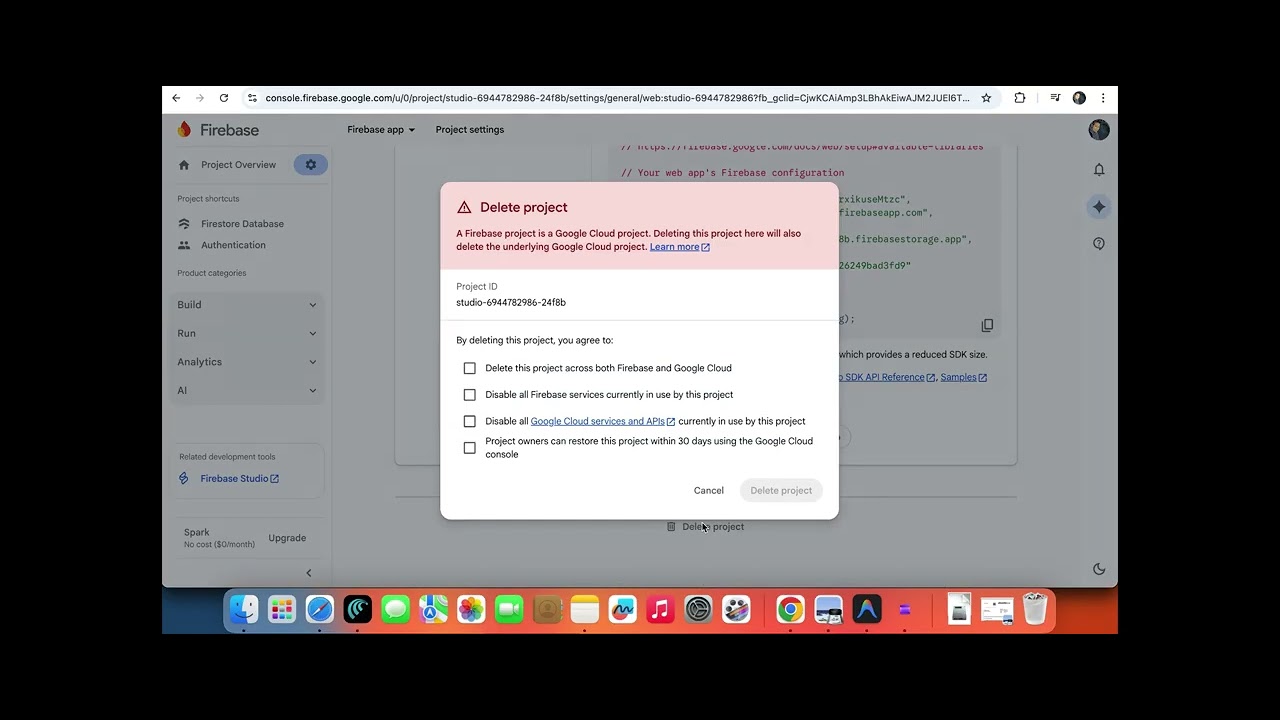Open the Trash in the Dock
This screenshot has width=1280, height=720.
click(x=1035, y=609)
